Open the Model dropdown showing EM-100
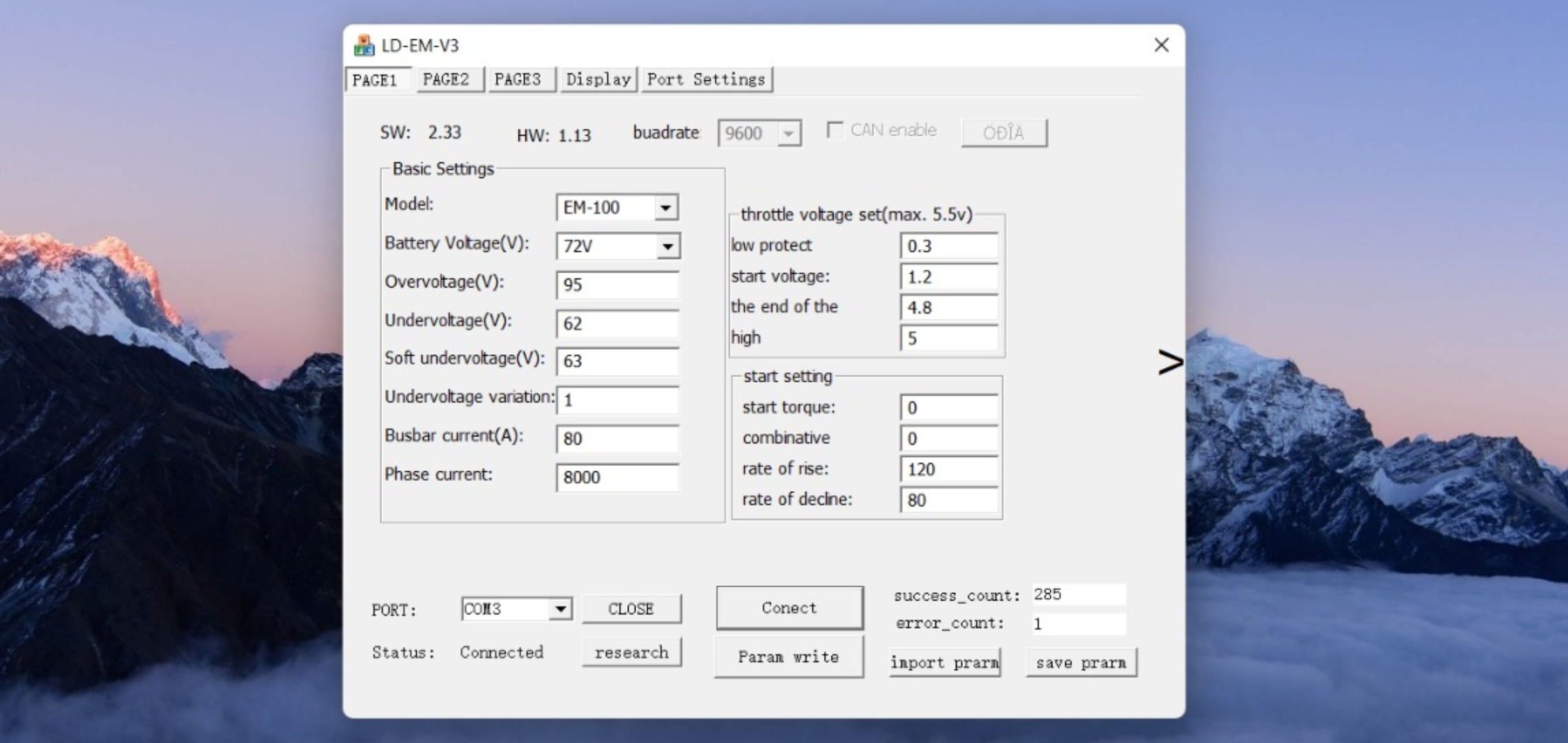Screen dimensions: 1568x743 pyautogui.click(x=665, y=207)
